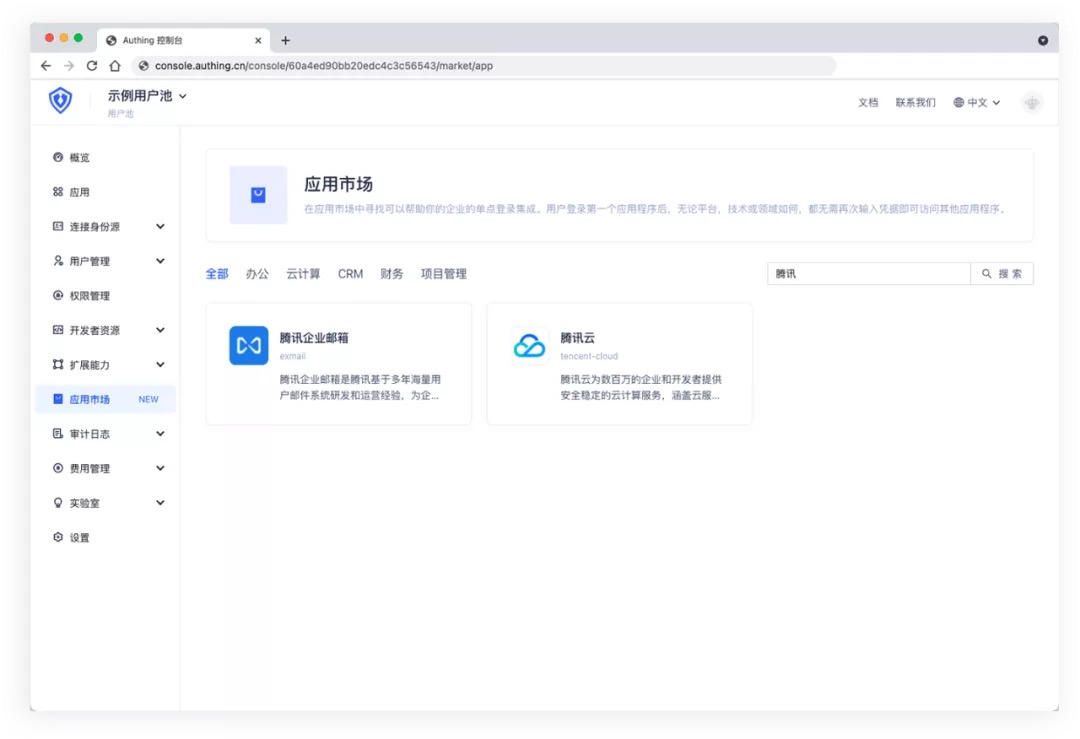
Task: Expand the 审计日志 submenu chevron
Action: pyautogui.click(x=160, y=433)
